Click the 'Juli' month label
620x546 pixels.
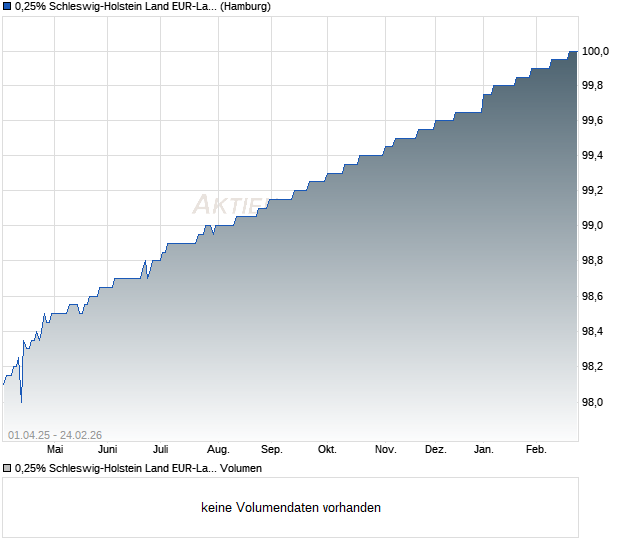pyautogui.click(x=161, y=449)
